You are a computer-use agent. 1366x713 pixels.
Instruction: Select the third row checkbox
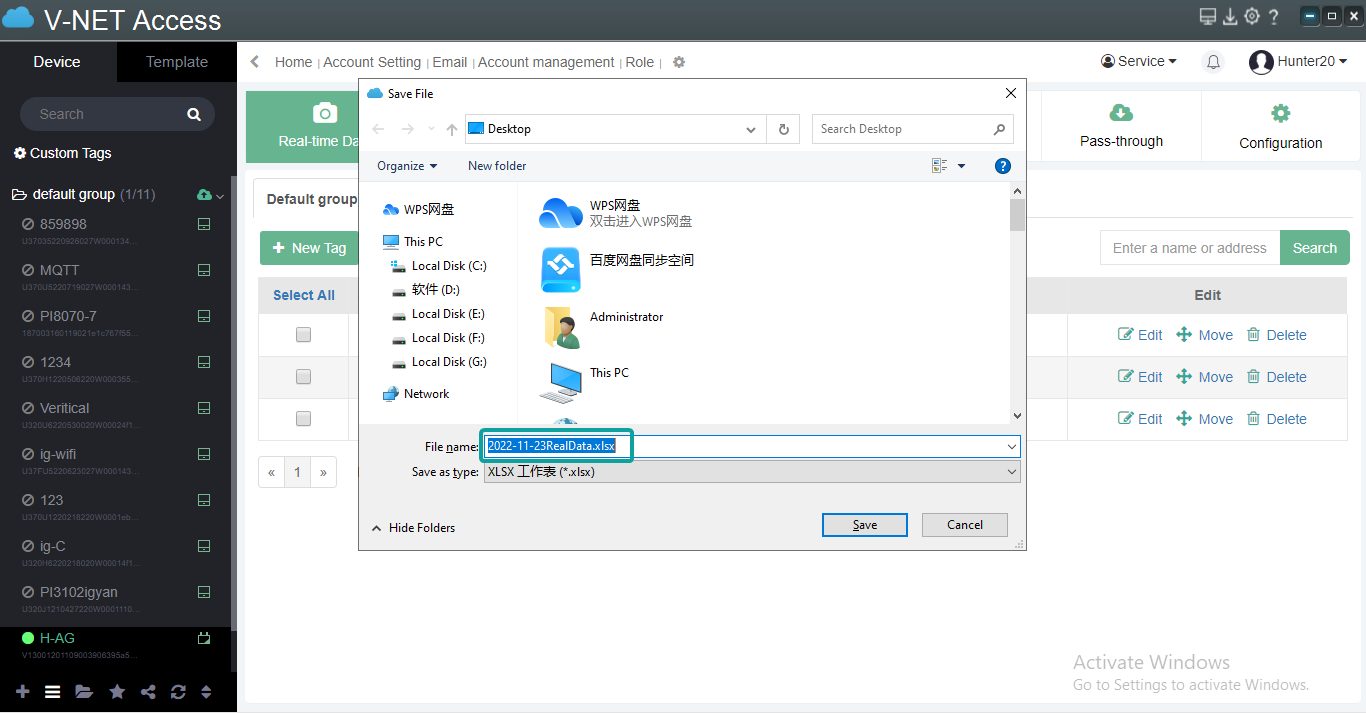[303, 419]
